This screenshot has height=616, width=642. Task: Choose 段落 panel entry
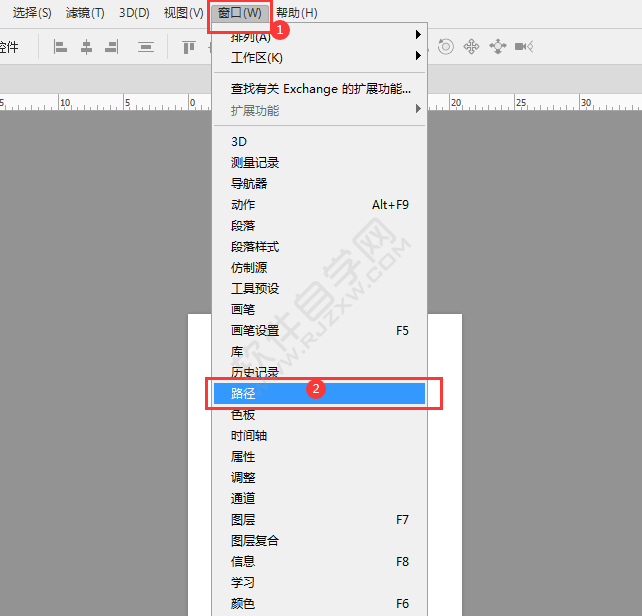coord(319,226)
